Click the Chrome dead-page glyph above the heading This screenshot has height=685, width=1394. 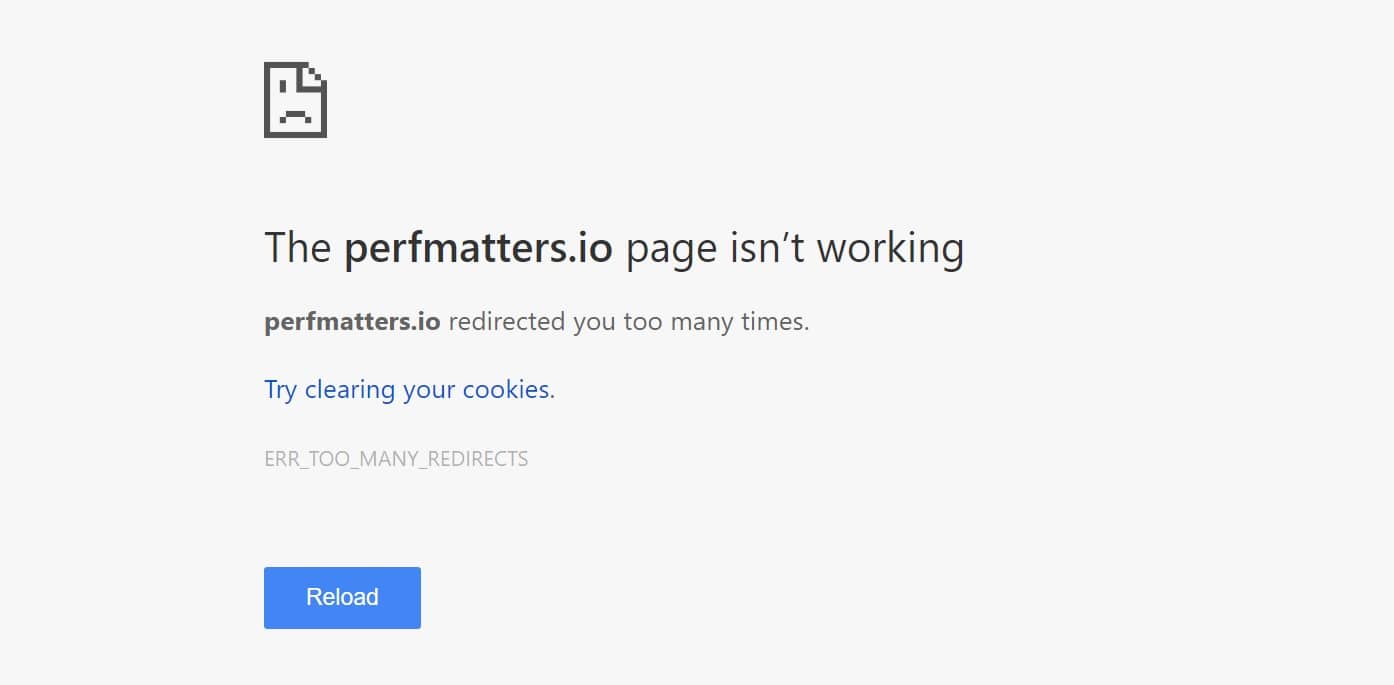[295, 99]
